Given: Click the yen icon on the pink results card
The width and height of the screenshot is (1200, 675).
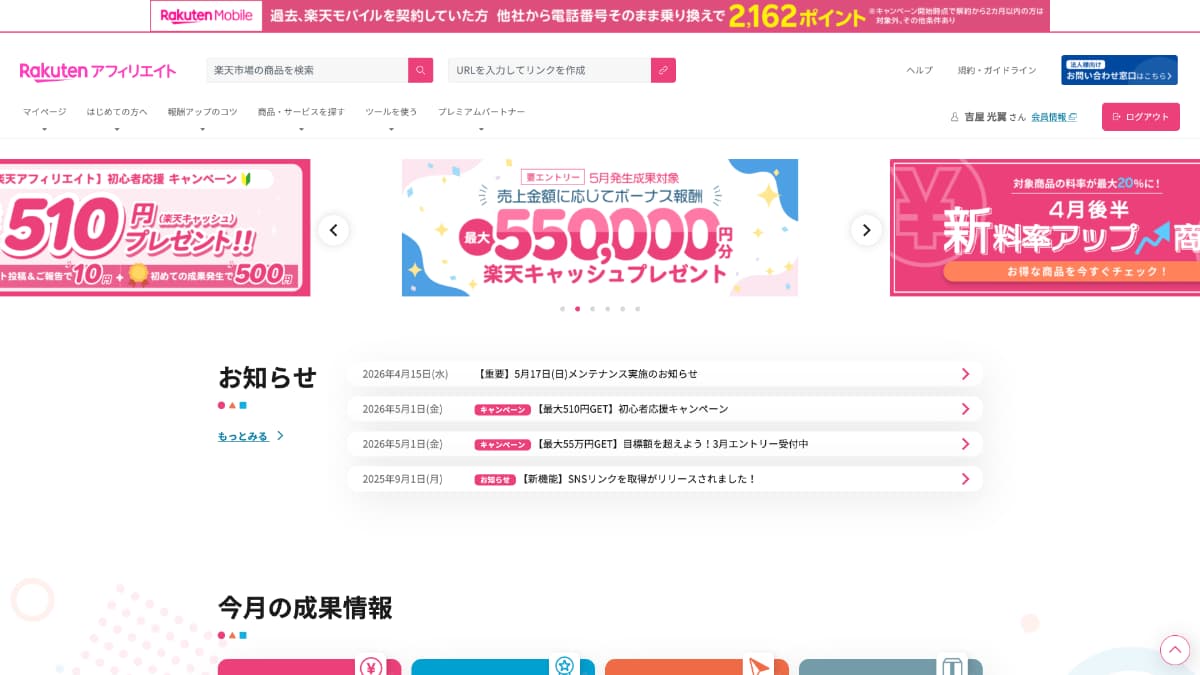Looking at the screenshot, I should tap(371, 666).
